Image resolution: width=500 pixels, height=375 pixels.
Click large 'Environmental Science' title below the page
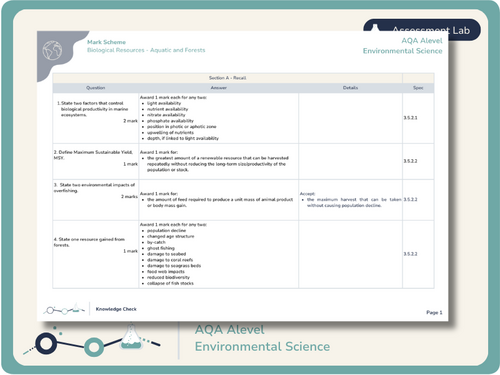(x=262, y=347)
